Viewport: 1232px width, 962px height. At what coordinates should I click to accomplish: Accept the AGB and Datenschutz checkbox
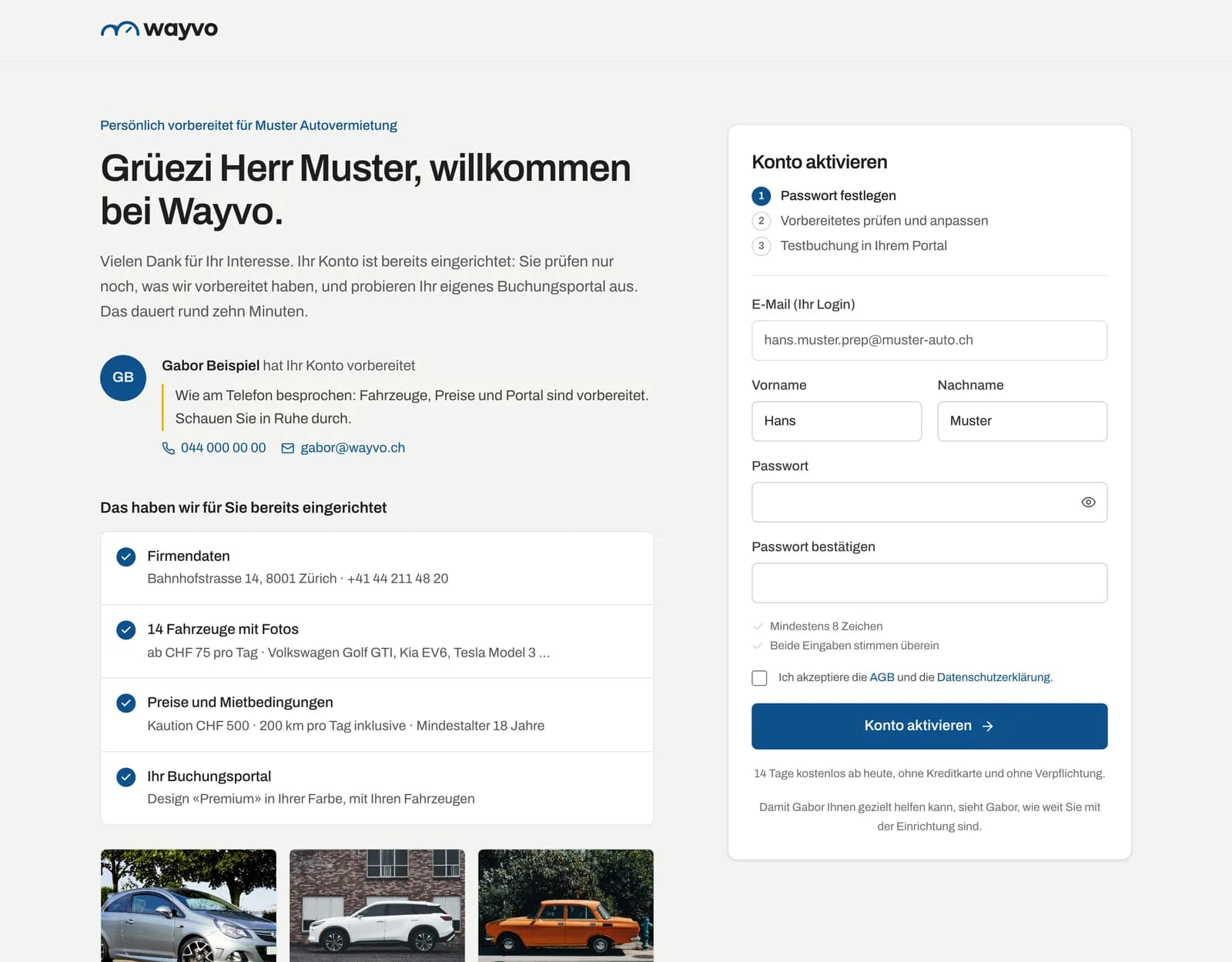759,678
